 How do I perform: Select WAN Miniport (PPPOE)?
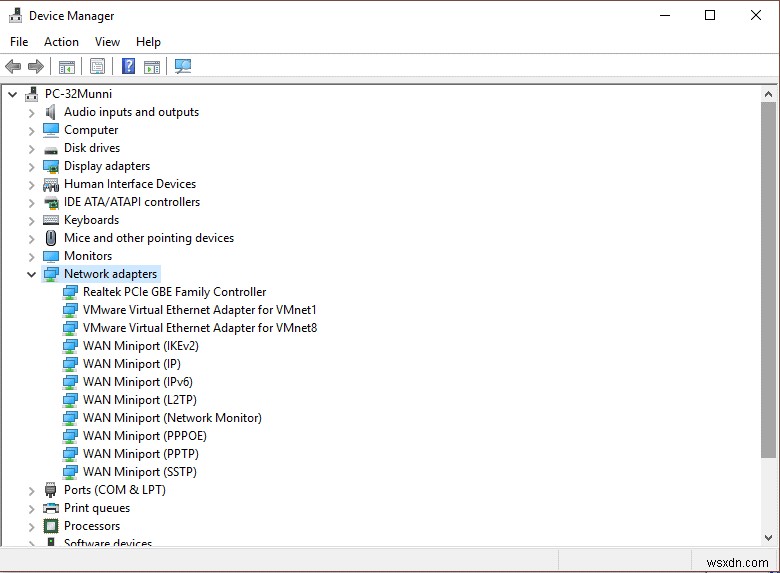145,436
